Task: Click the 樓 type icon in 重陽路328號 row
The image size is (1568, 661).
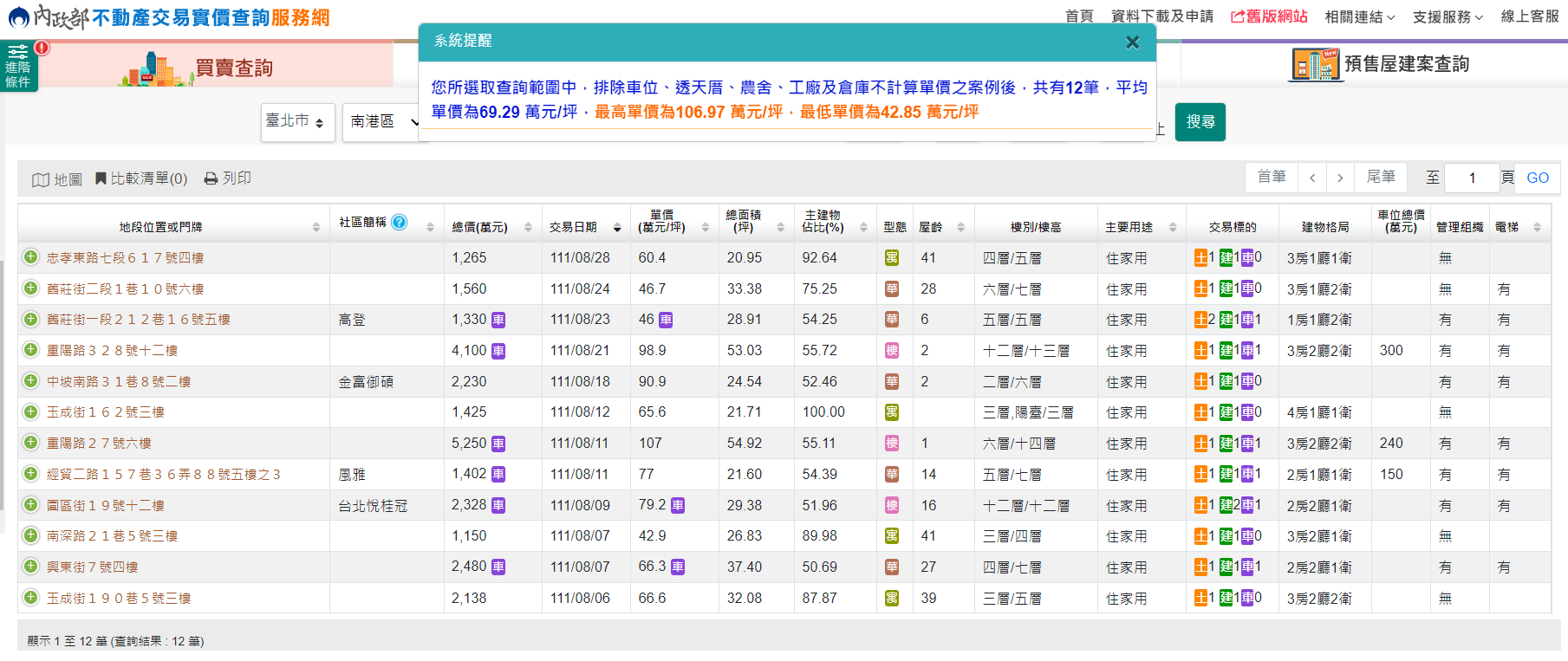Action: (x=892, y=351)
